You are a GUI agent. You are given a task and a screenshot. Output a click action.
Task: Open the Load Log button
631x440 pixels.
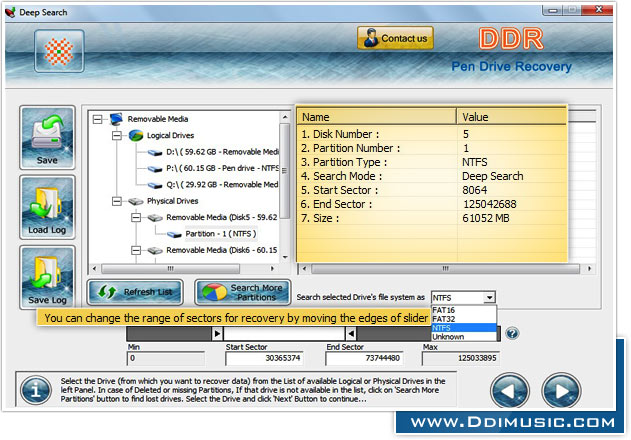click(47, 207)
